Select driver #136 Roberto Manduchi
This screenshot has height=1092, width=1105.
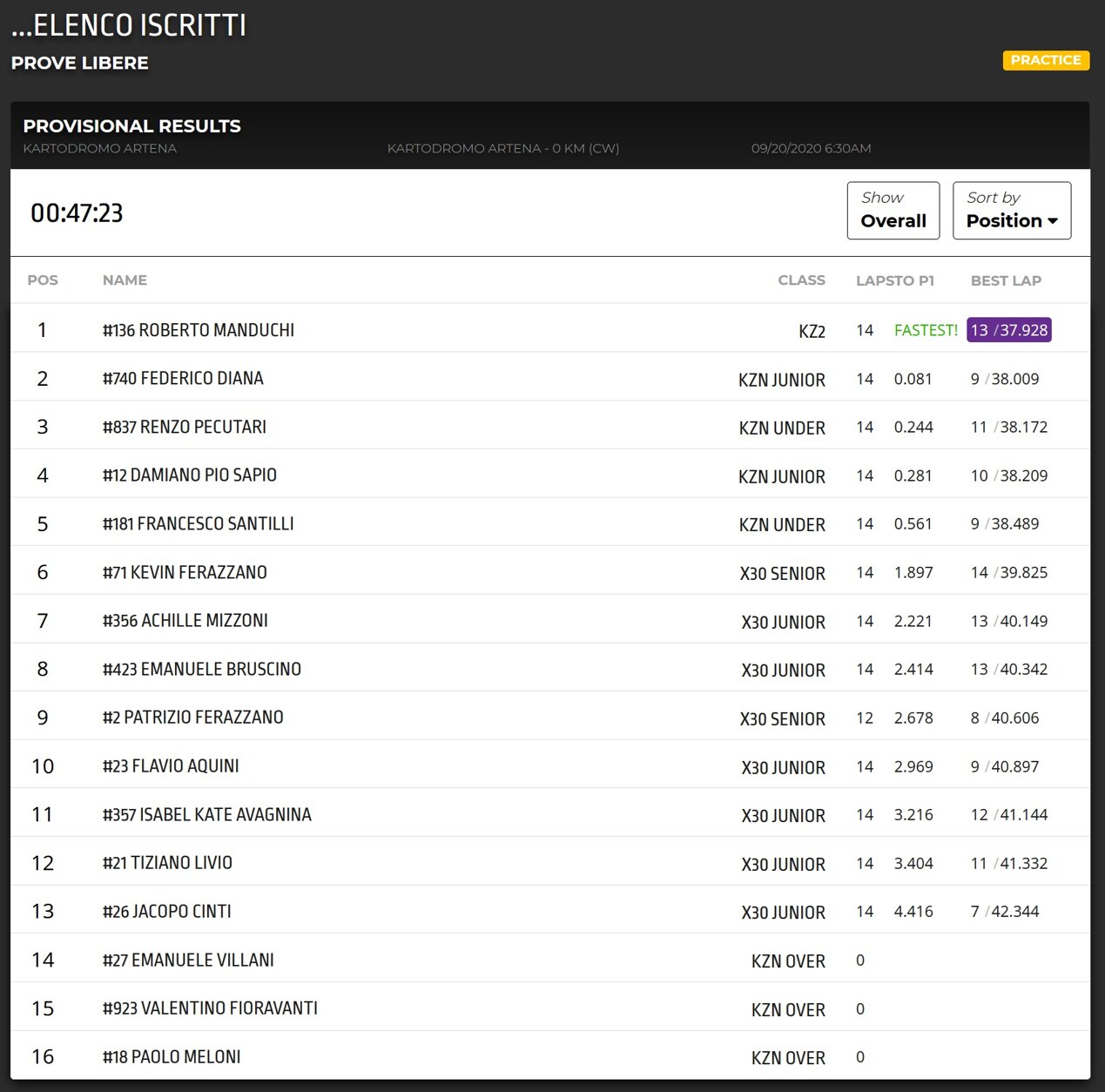pyautogui.click(x=199, y=330)
